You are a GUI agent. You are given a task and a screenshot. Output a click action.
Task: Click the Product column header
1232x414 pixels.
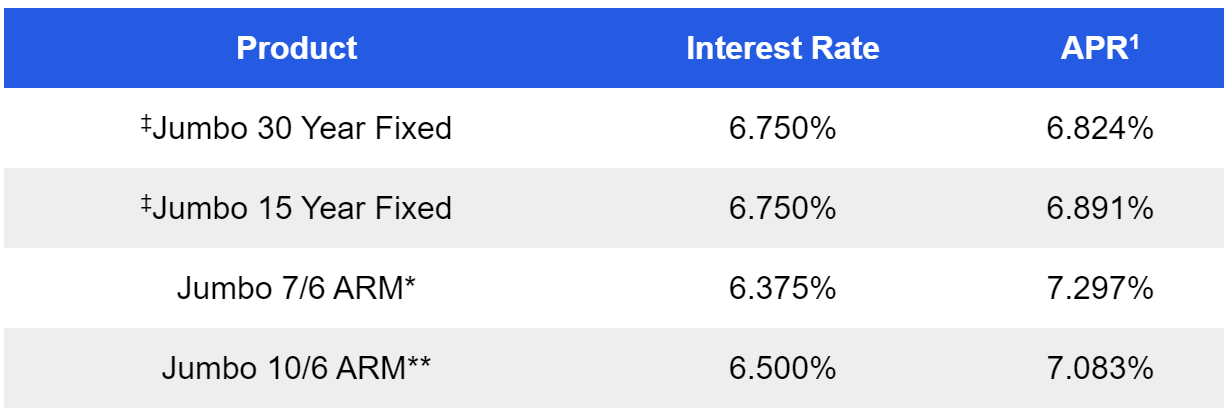[x=297, y=48]
